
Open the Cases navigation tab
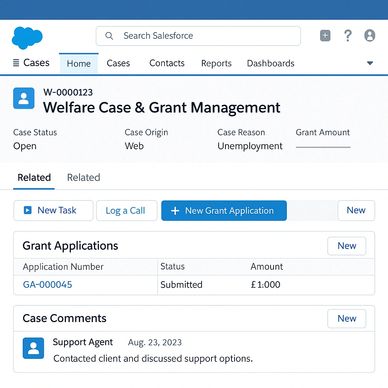[x=118, y=63]
